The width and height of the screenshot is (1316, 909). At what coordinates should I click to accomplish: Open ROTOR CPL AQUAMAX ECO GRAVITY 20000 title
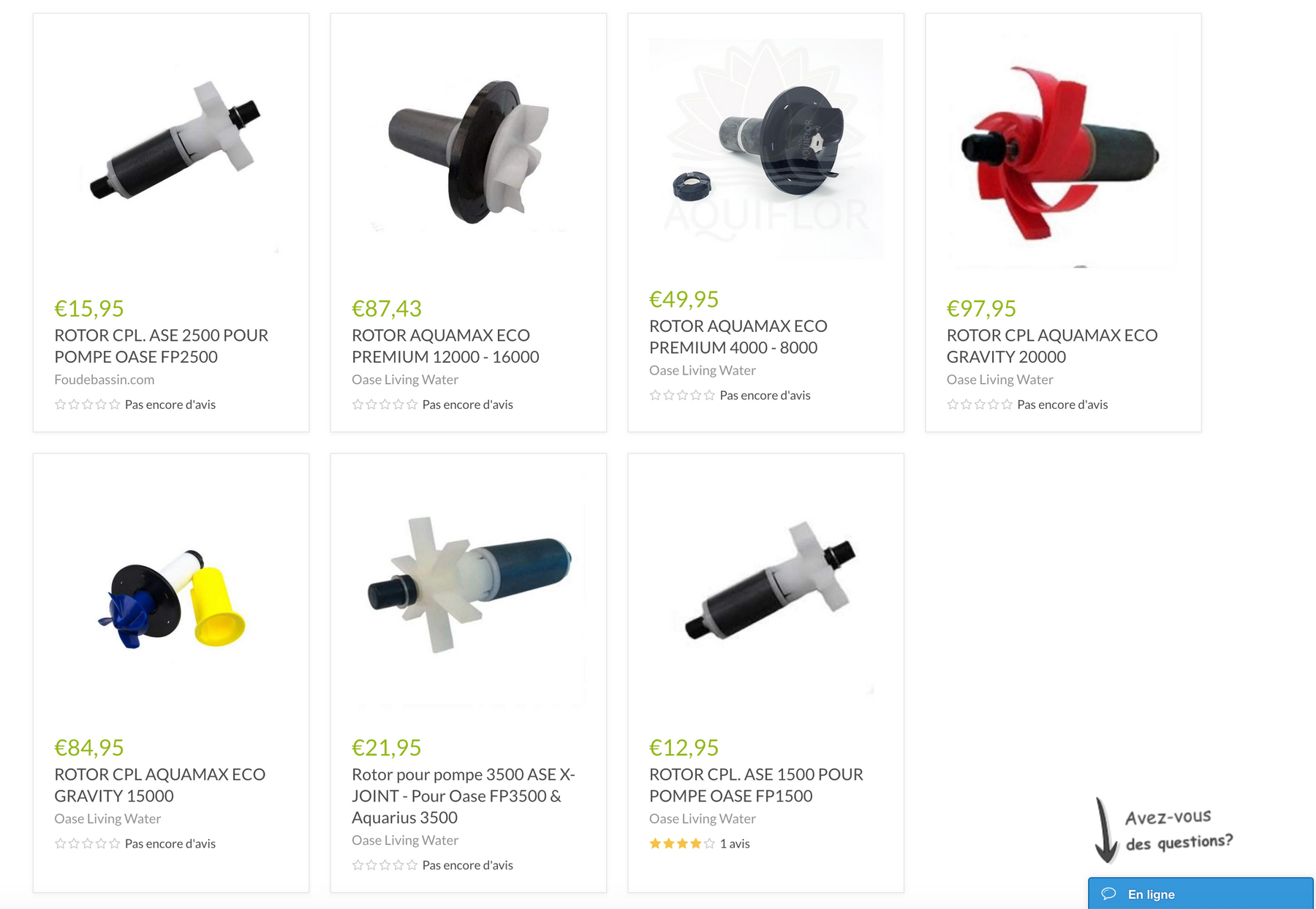[1052, 346]
